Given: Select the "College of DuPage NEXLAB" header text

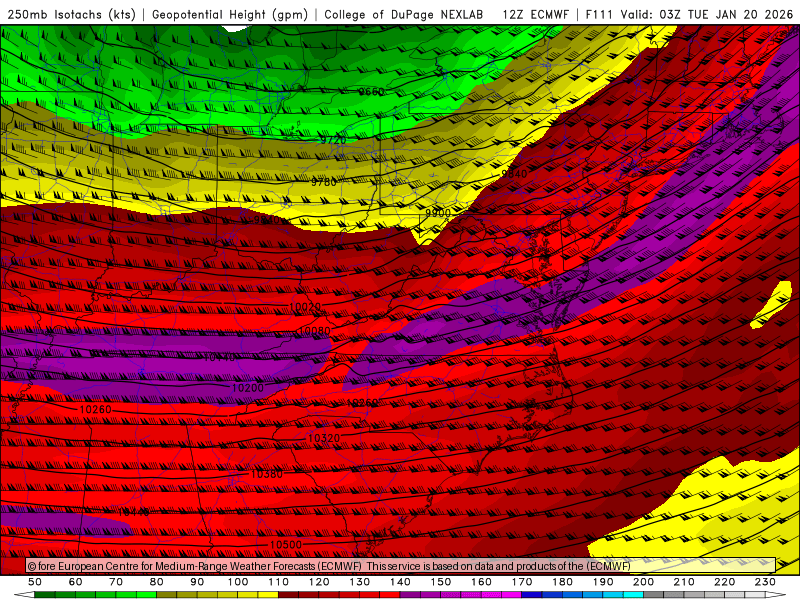Looking at the screenshot, I should click(x=404, y=14).
